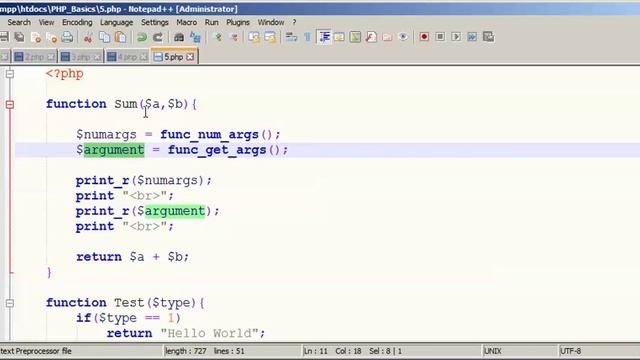Click the Paste toolbar icon
Viewport: 640px width, 360px height.
120,37
